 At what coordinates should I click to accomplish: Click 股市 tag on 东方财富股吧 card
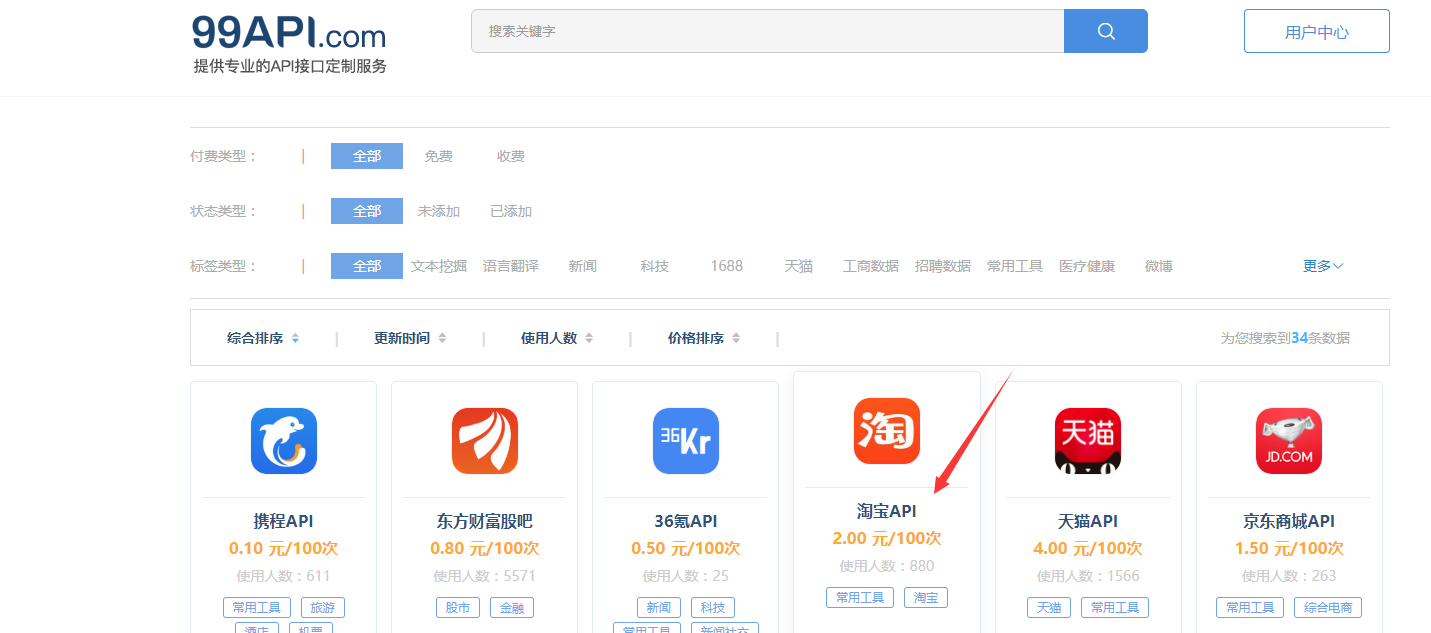click(458, 607)
